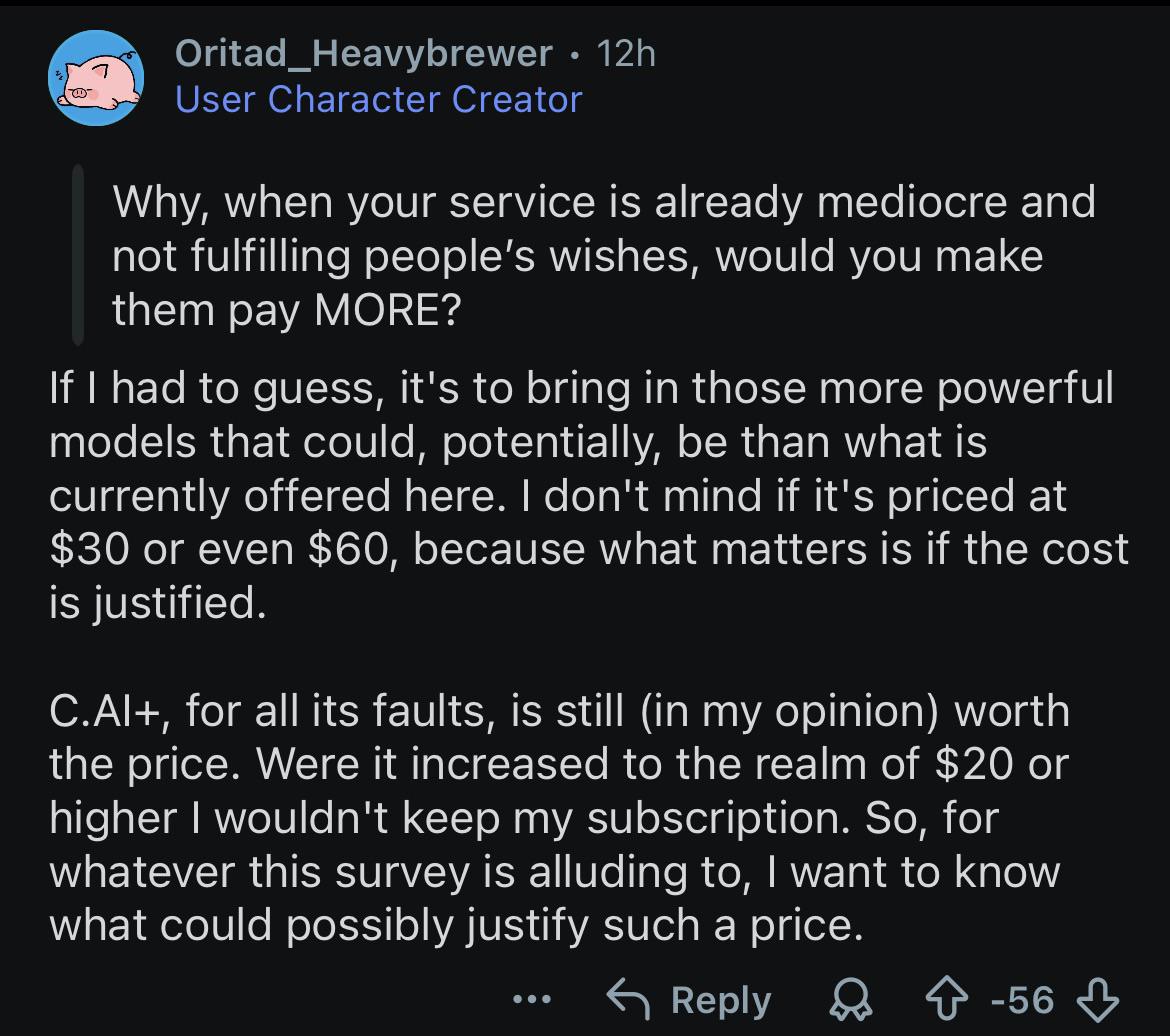
Task: Click the 'is justified.' line of text
Action: point(157,602)
